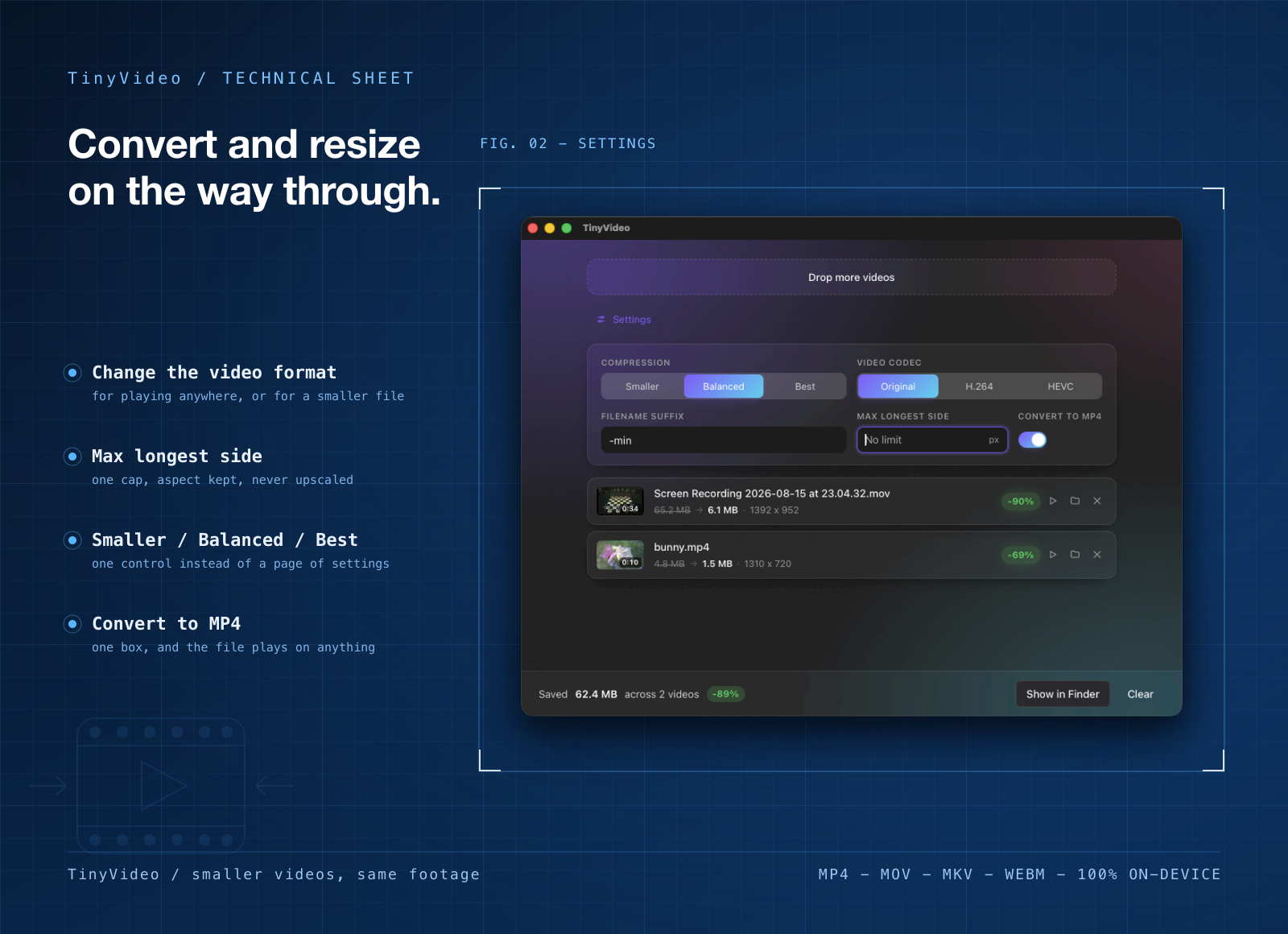
Task: Click the bunny.mp4 file name
Action: 682,548
